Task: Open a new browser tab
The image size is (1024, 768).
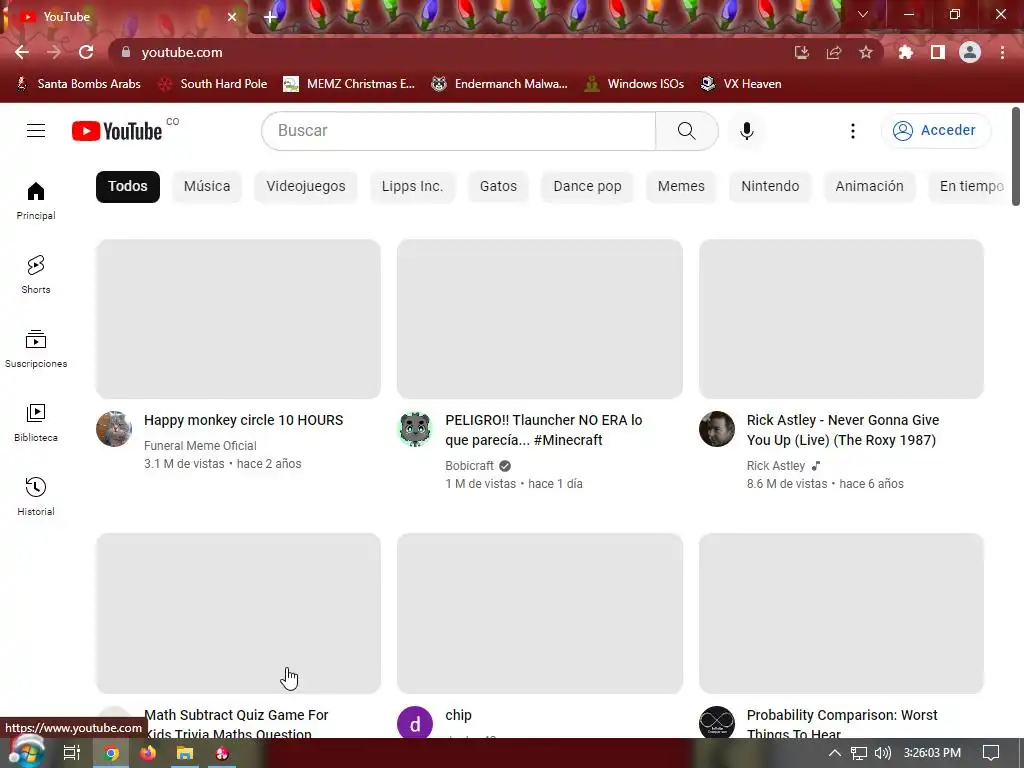Action: point(270,17)
